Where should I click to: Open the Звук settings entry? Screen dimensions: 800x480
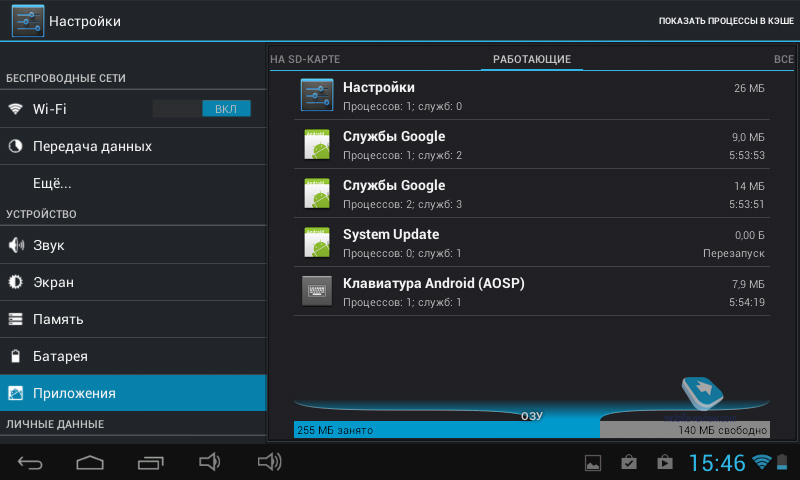coord(133,245)
